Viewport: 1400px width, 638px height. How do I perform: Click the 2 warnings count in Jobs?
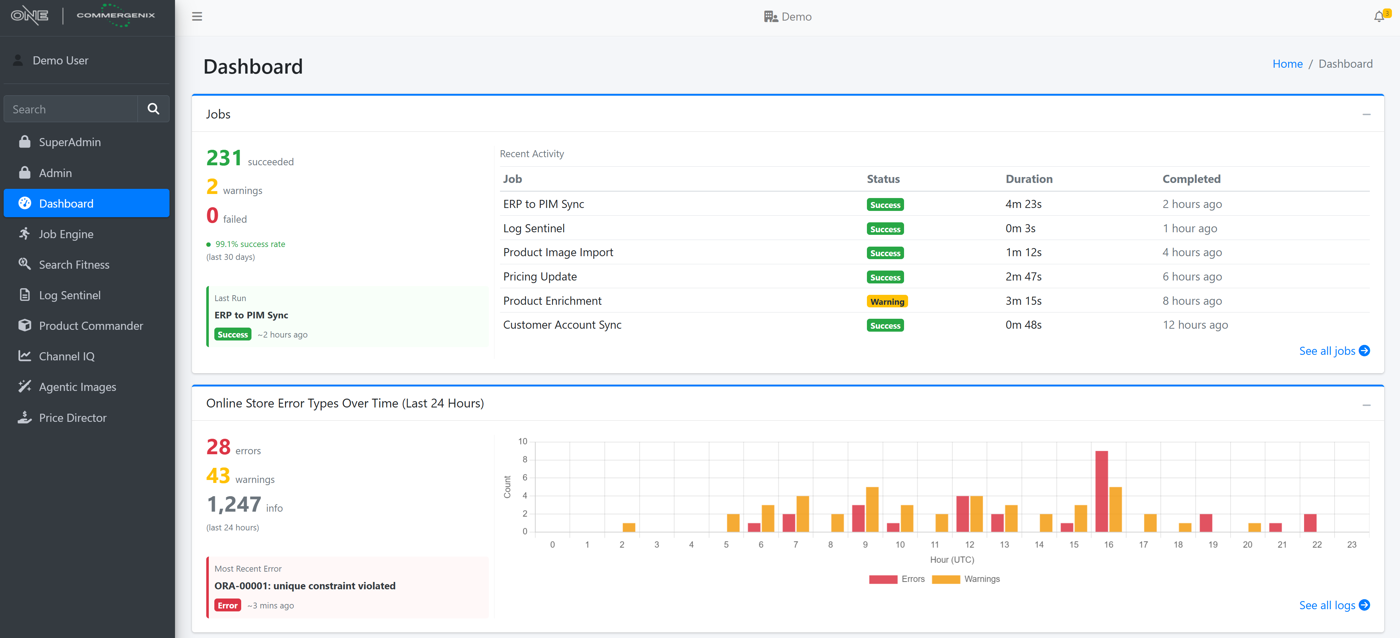pos(212,187)
